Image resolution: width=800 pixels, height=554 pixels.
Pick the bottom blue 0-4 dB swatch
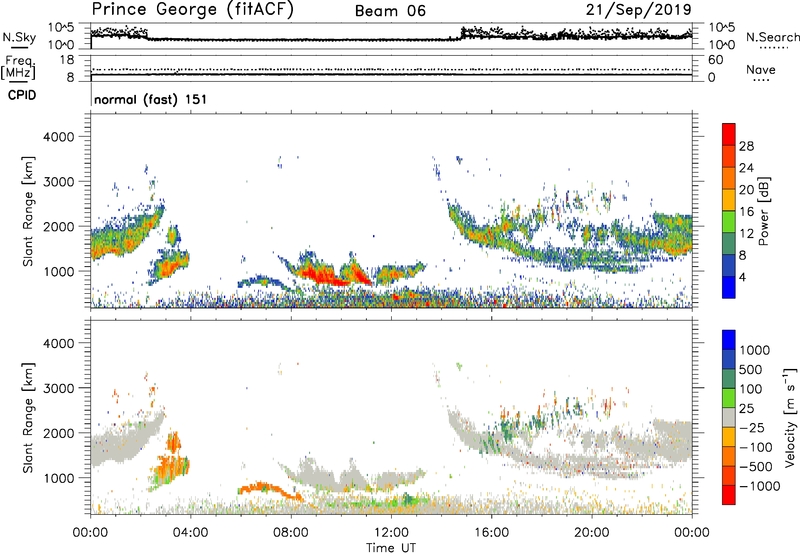pos(729,287)
